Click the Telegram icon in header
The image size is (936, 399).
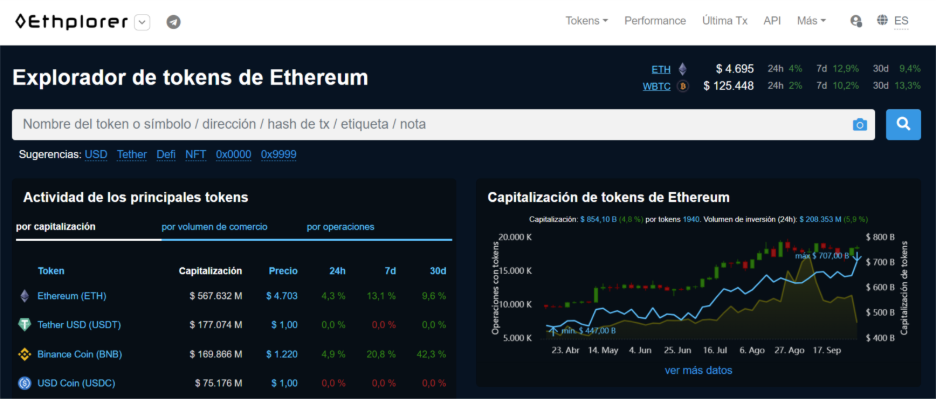point(174,22)
